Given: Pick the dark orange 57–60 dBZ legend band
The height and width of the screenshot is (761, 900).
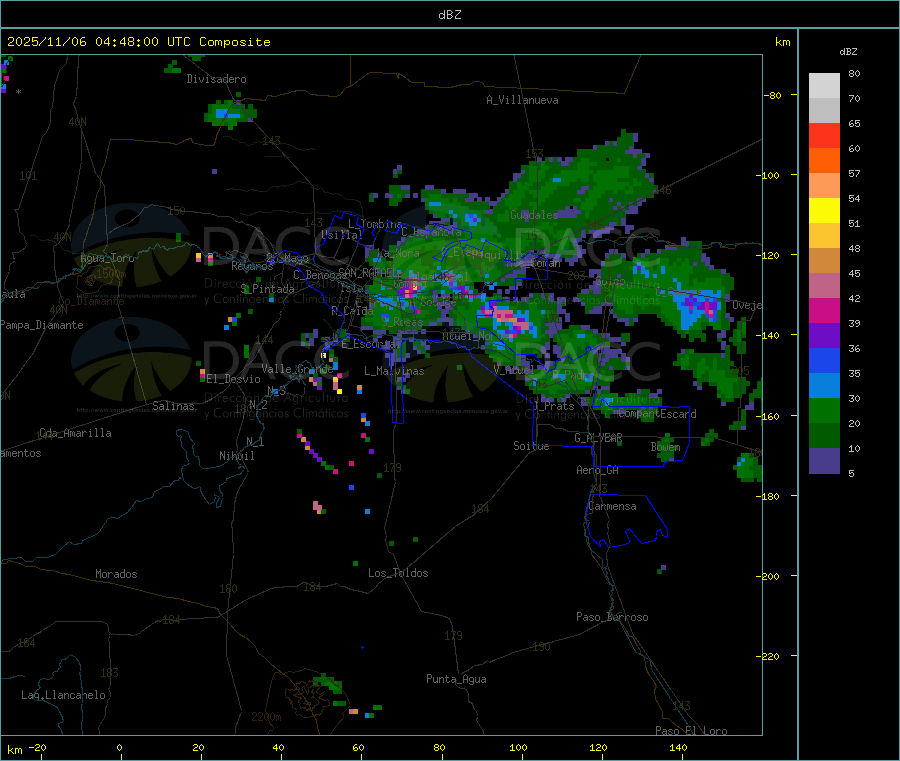Looking at the screenshot, I should (824, 161).
